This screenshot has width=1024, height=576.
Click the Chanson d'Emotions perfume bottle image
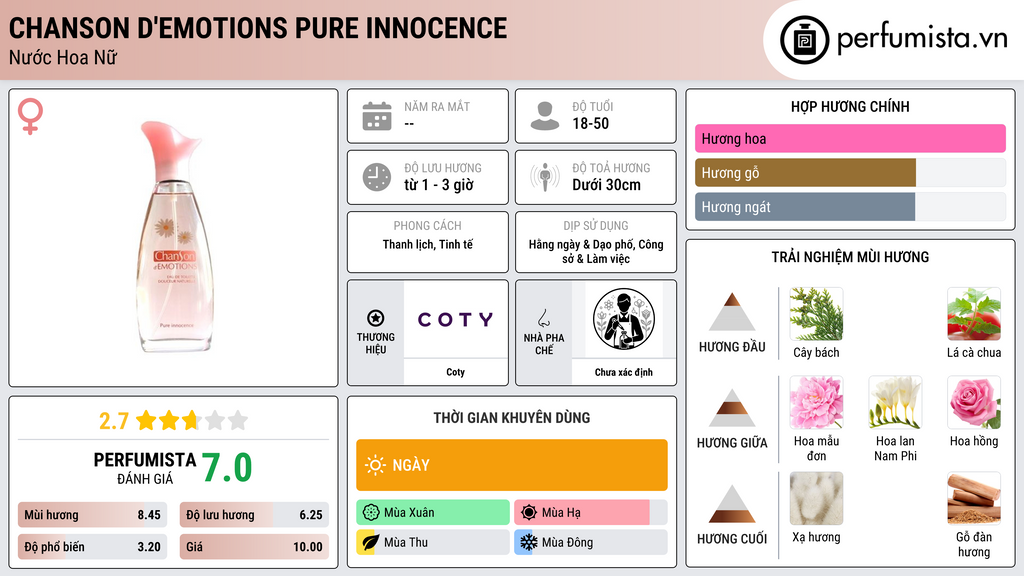[174, 236]
